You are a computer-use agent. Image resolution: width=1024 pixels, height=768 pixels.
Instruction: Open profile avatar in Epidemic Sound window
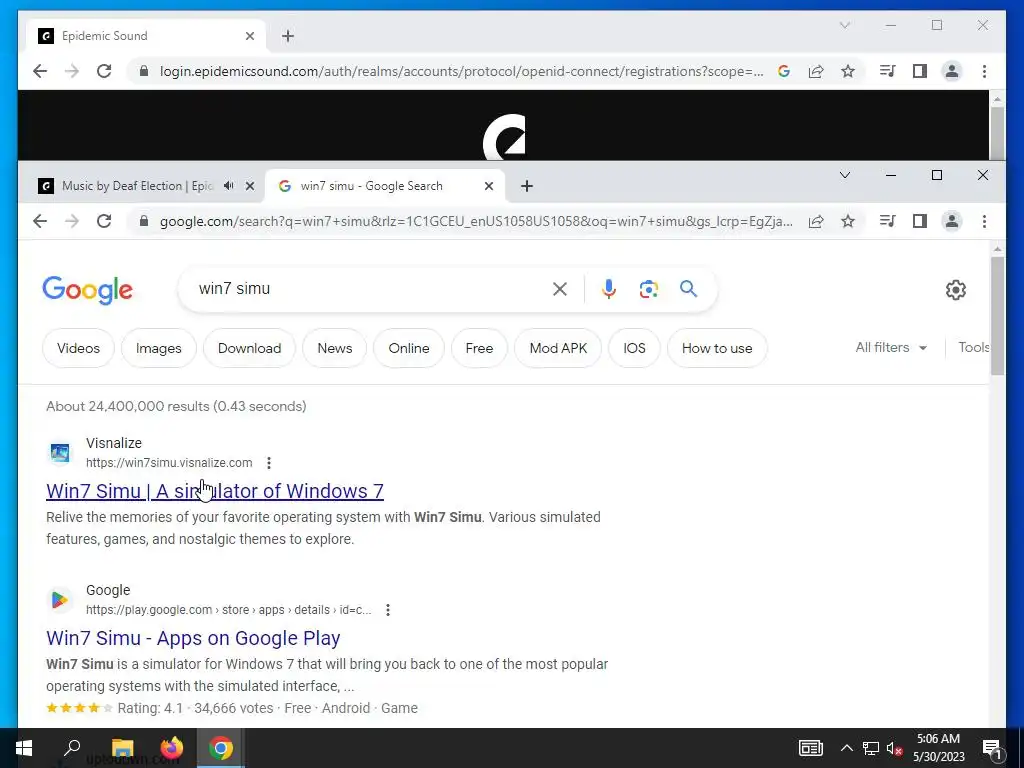click(952, 71)
